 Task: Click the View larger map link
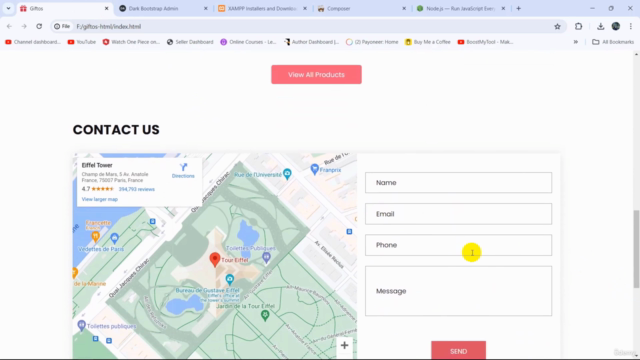click(100, 199)
